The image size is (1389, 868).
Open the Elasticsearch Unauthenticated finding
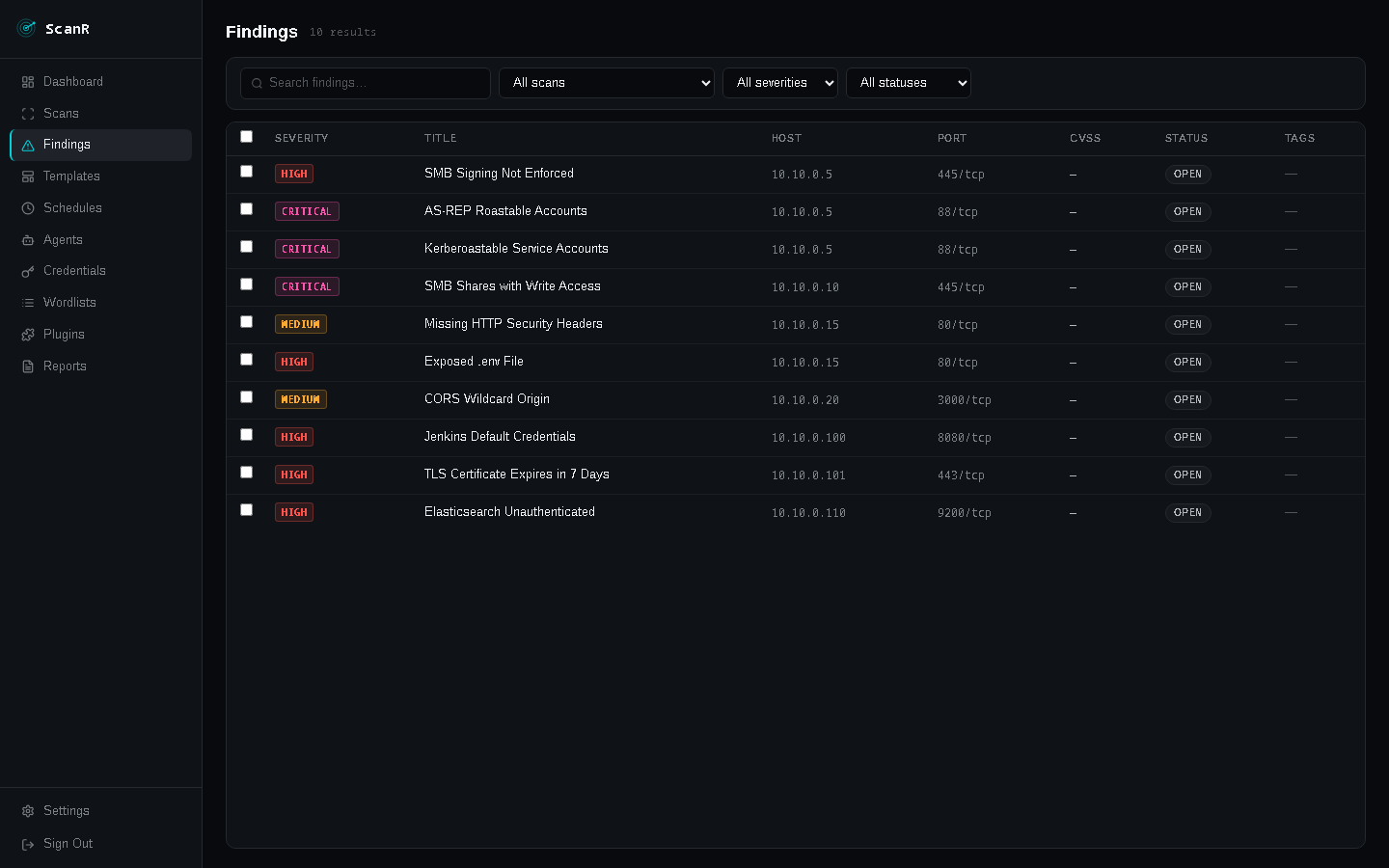tap(509, 512)
